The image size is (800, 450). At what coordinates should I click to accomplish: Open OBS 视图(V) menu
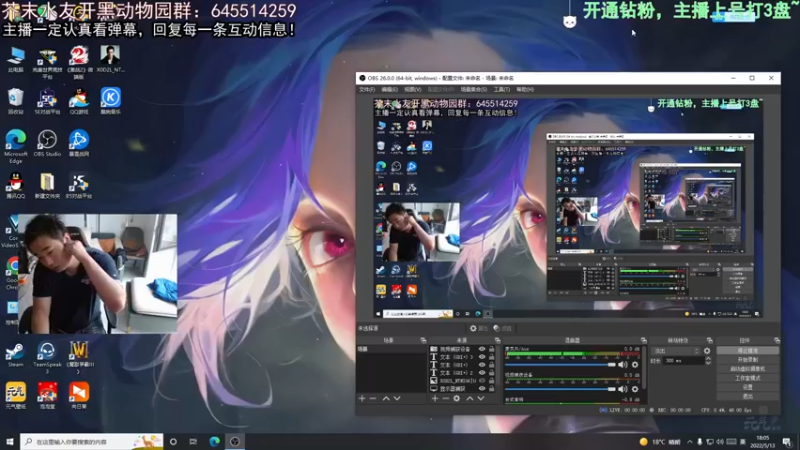coord(412,90)
